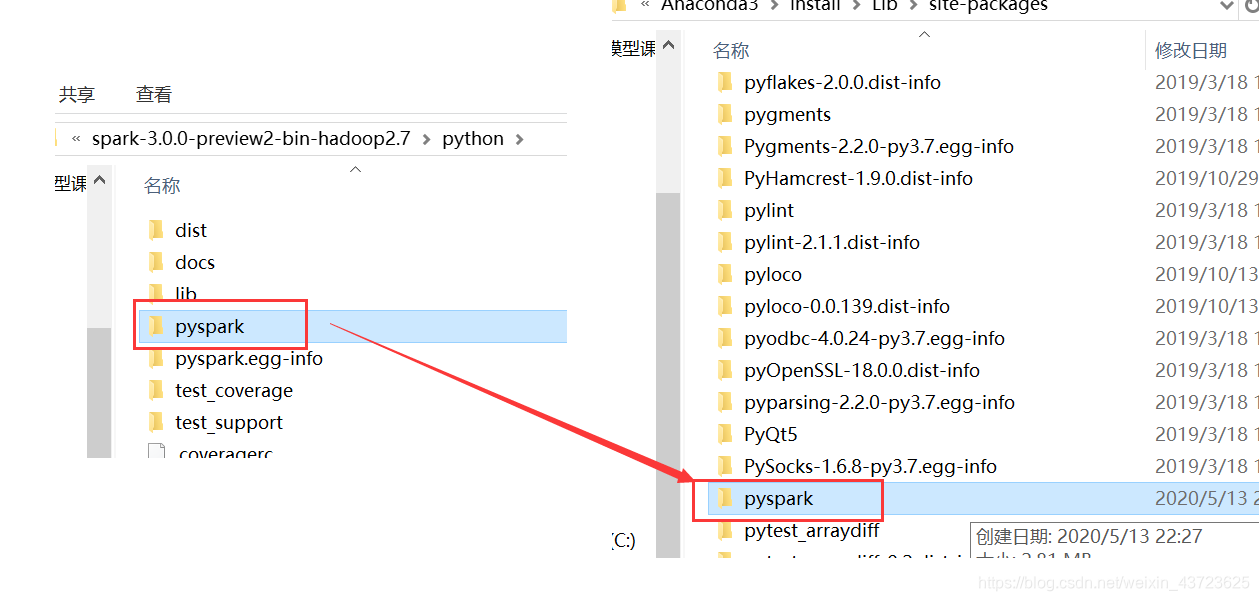
Task: Expand chevron after Lib breadcrumb
Action: coord(913,6)
